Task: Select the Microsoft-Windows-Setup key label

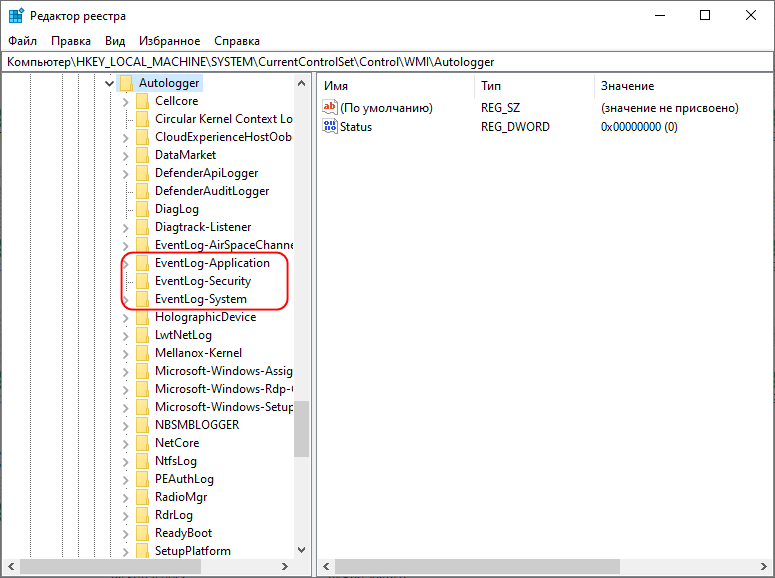Action: (224, 407)
